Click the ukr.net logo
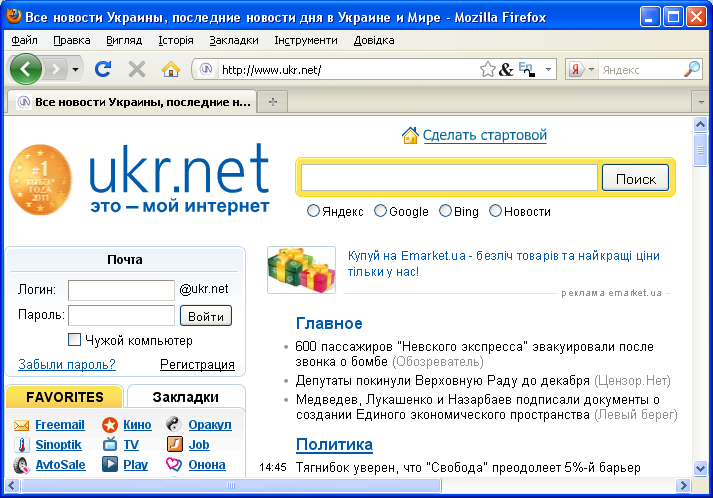 pyautogui.click(x=180, y=179)
